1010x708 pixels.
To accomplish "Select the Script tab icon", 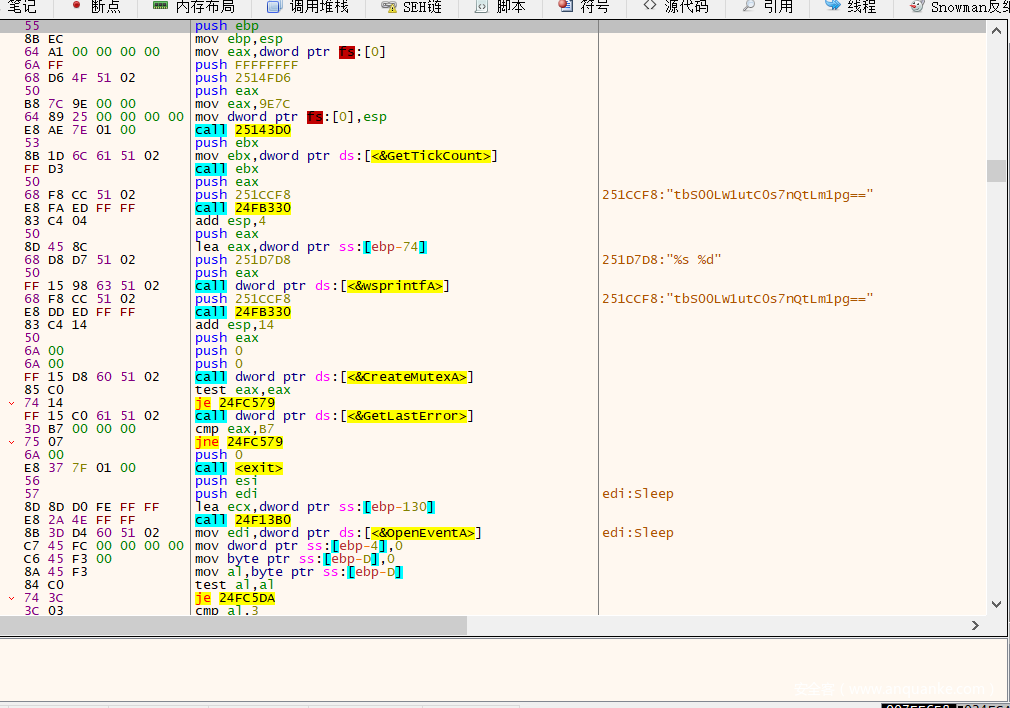I will (482, 6).
